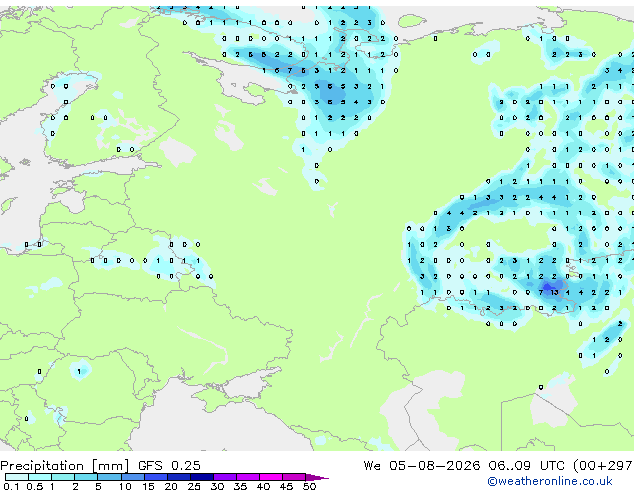Click the legend tick label '35'
Image resolution: width=634 pixels, height=490 pixels.
[240, 486]
